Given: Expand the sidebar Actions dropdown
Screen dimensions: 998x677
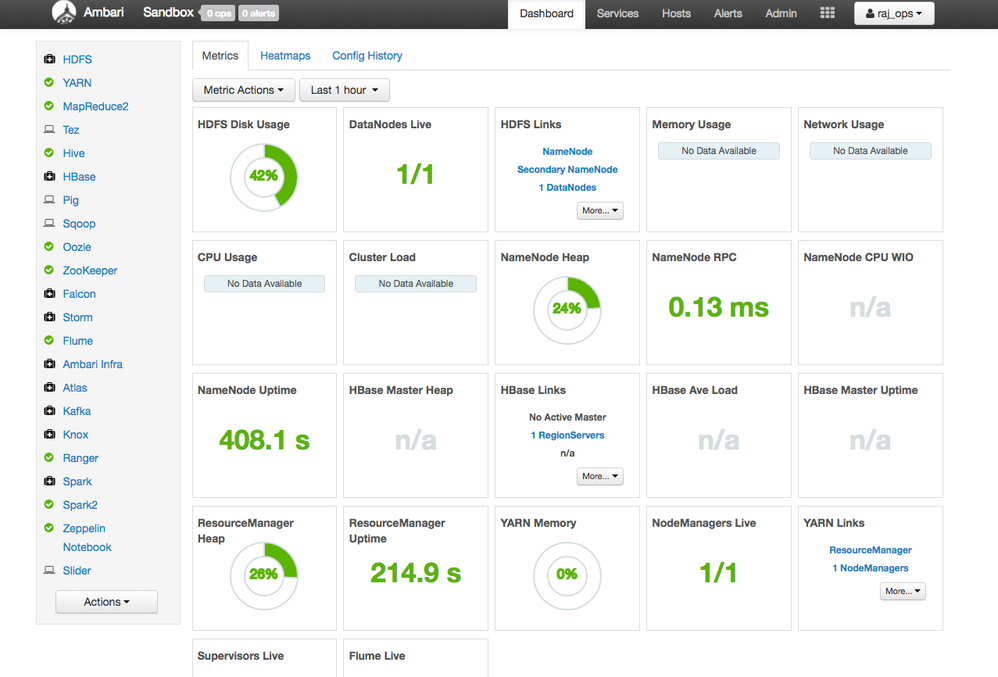Looking at the screenshot, I should (106, 602).
